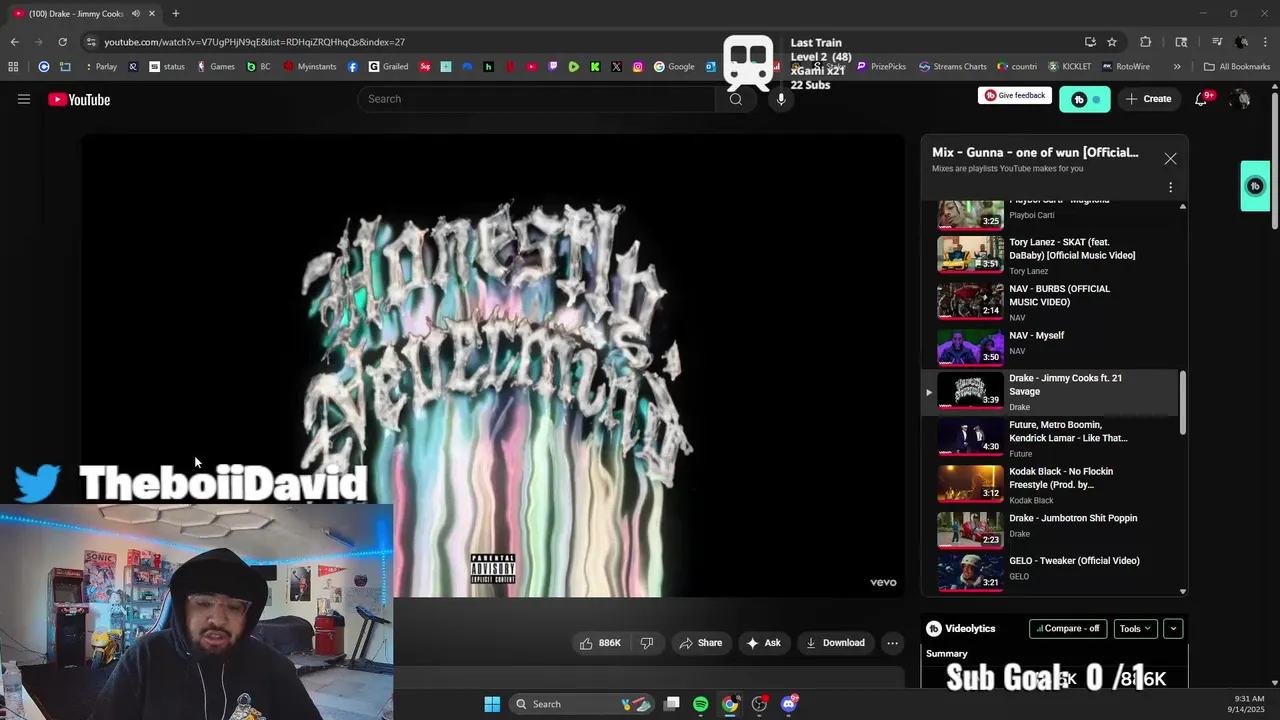Open the Twitch bookmark icon
The width and height of the screenshot is (1280, 720).
(553, 67)
